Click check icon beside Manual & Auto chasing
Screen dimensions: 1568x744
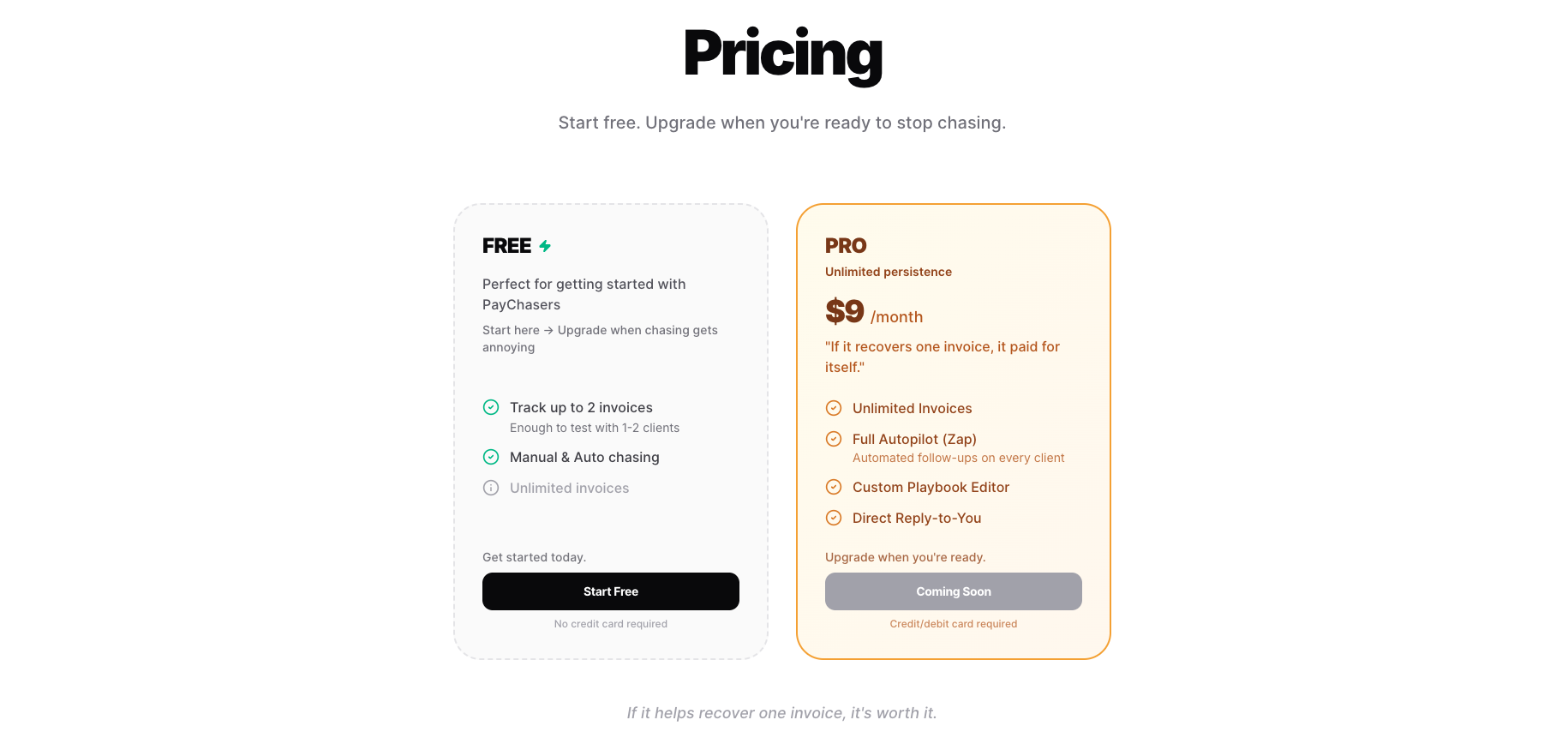click(x=491, y=457)
